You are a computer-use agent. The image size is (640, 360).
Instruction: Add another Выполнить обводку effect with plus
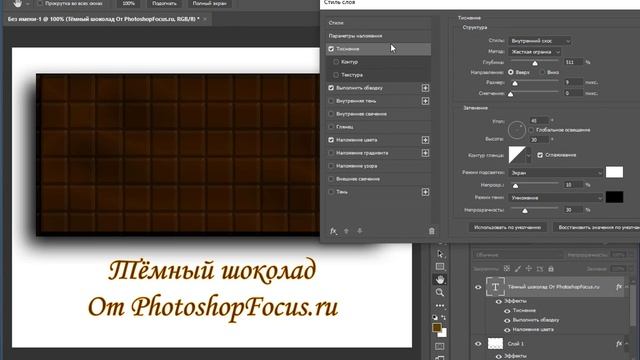pos(425,88)
